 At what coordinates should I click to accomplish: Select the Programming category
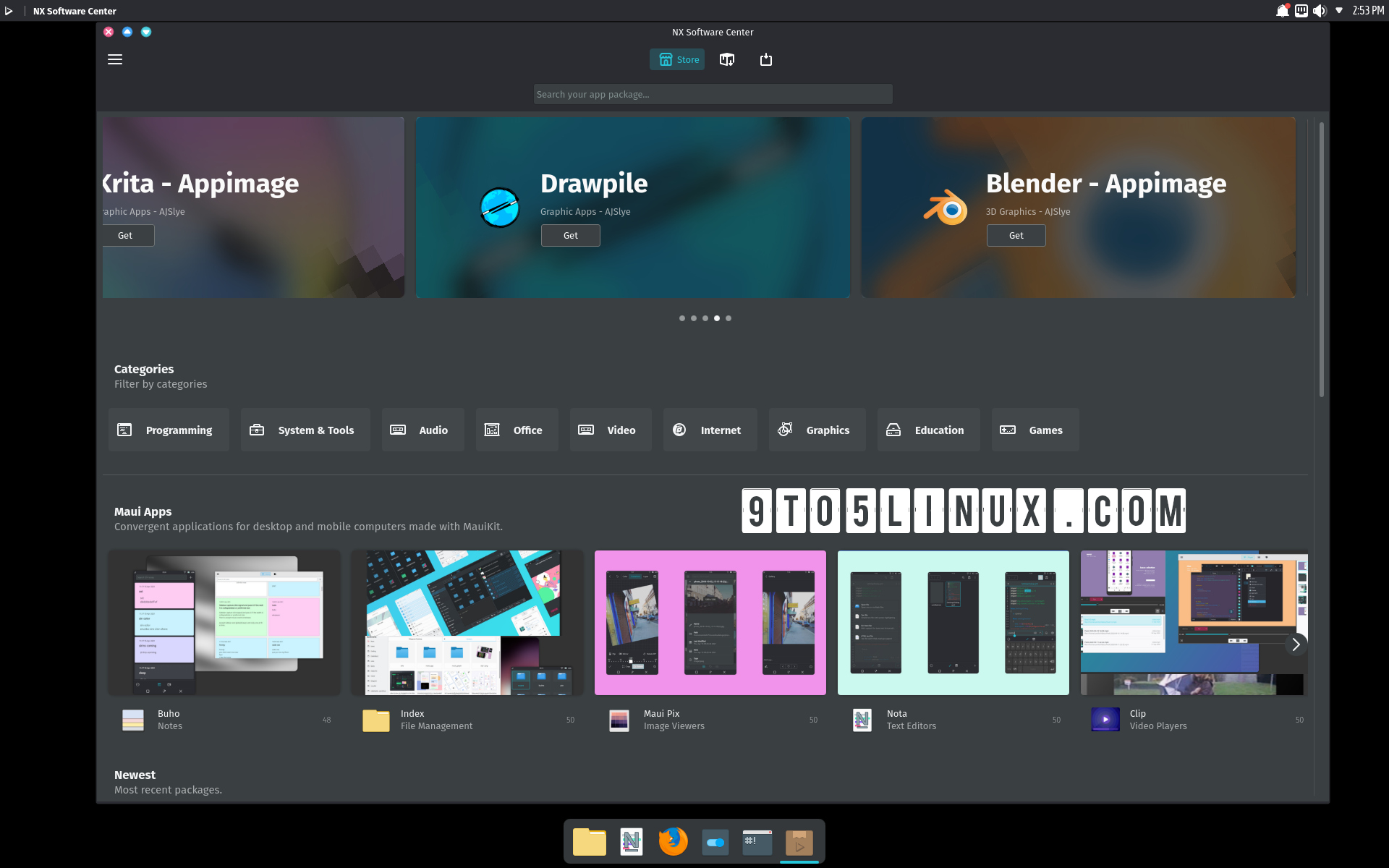tap(169, 429)
